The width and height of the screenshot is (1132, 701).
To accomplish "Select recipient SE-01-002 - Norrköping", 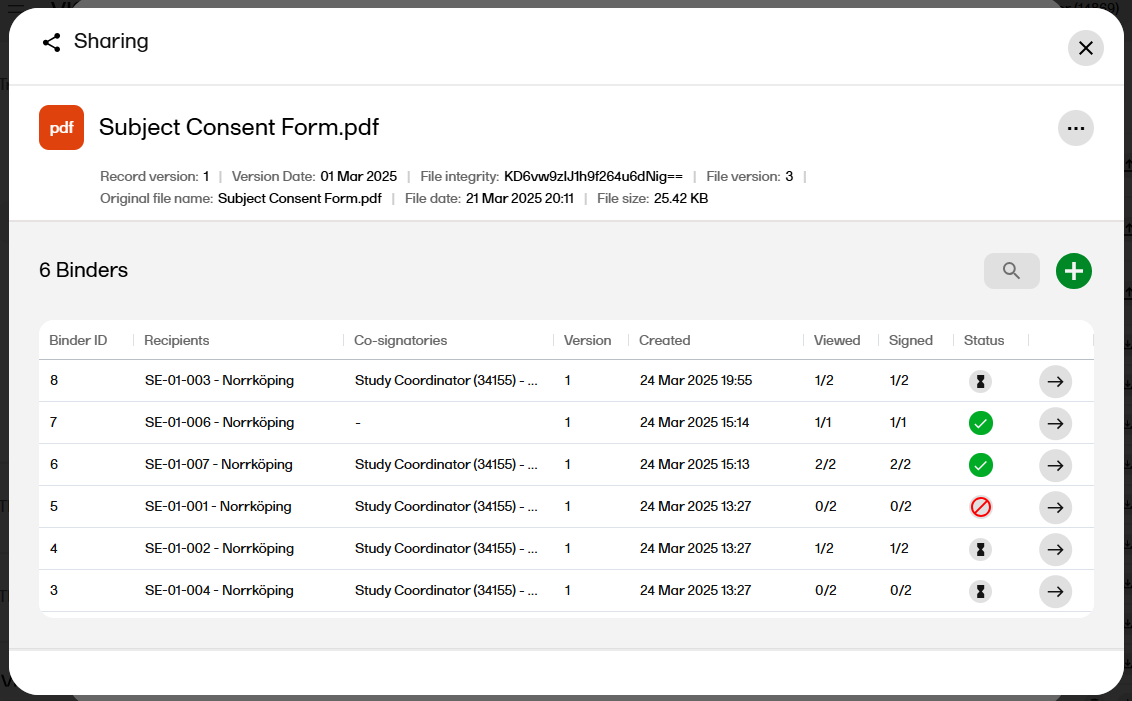I will (219, 549).
